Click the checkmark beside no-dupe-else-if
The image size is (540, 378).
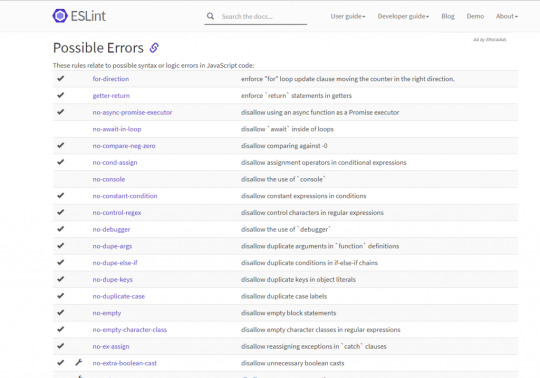[x=61, y=262]
